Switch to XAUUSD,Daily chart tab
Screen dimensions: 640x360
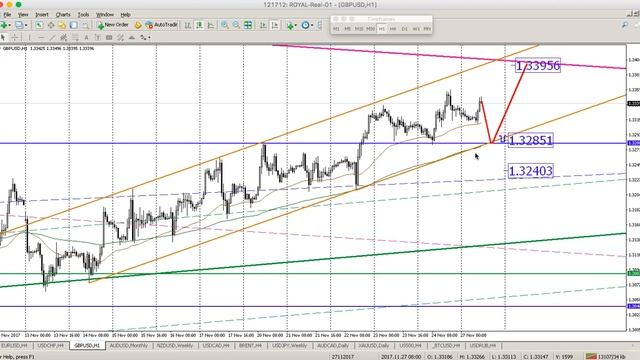[373, 346]
